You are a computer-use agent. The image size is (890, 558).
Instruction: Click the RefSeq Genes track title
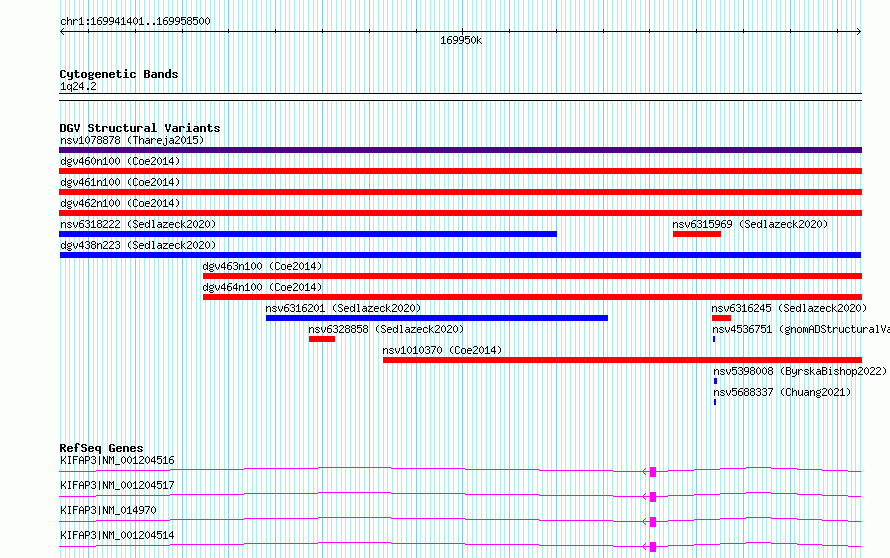[101, 448]
